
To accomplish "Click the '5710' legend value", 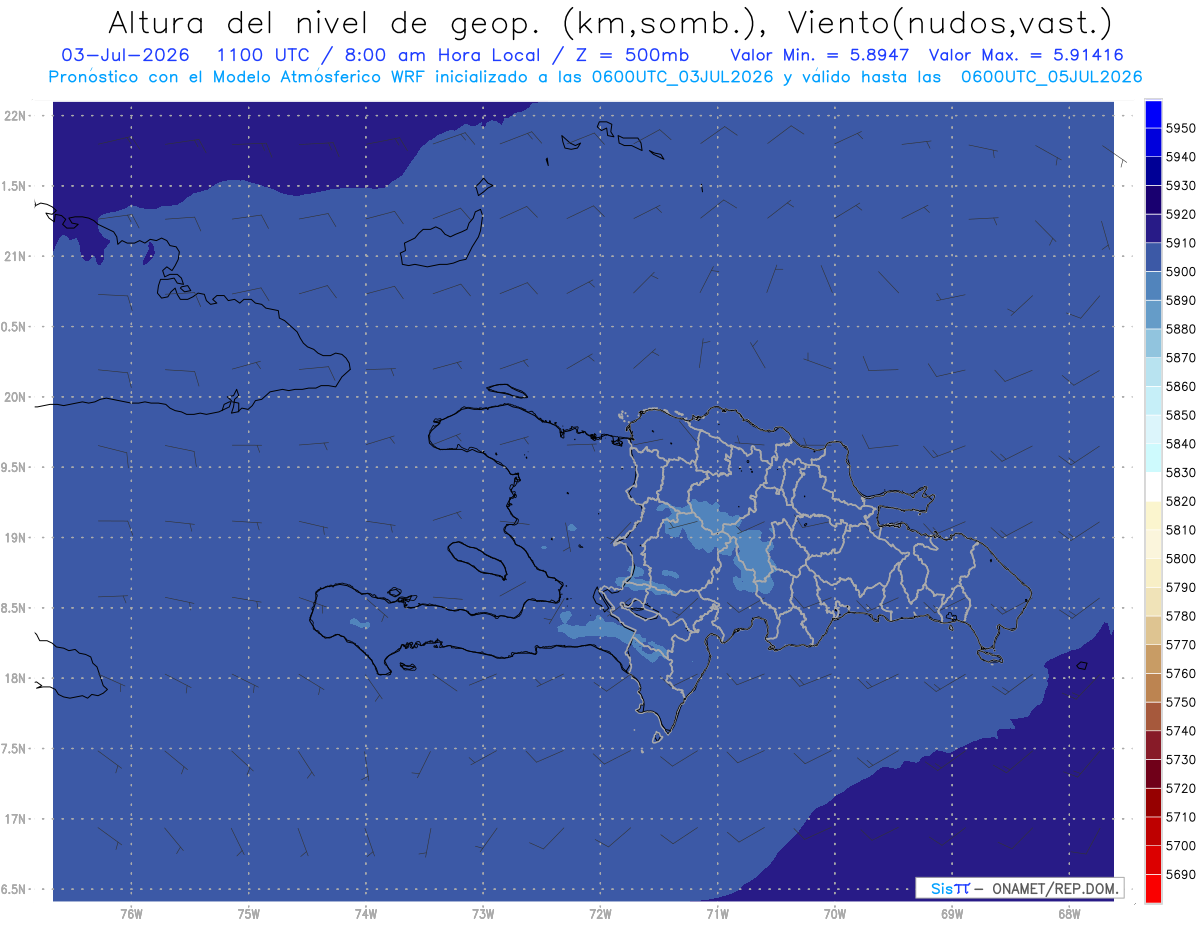I will pos(1180,817).
